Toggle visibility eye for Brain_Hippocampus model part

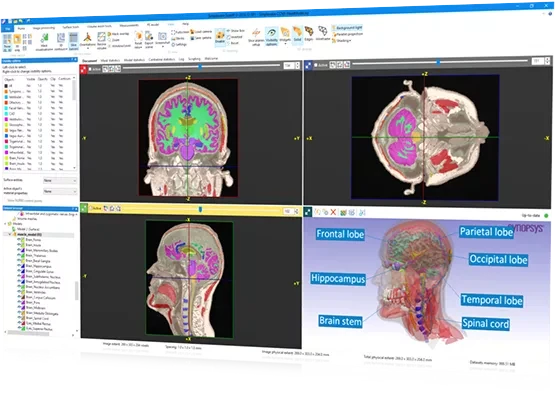point(19,266)
